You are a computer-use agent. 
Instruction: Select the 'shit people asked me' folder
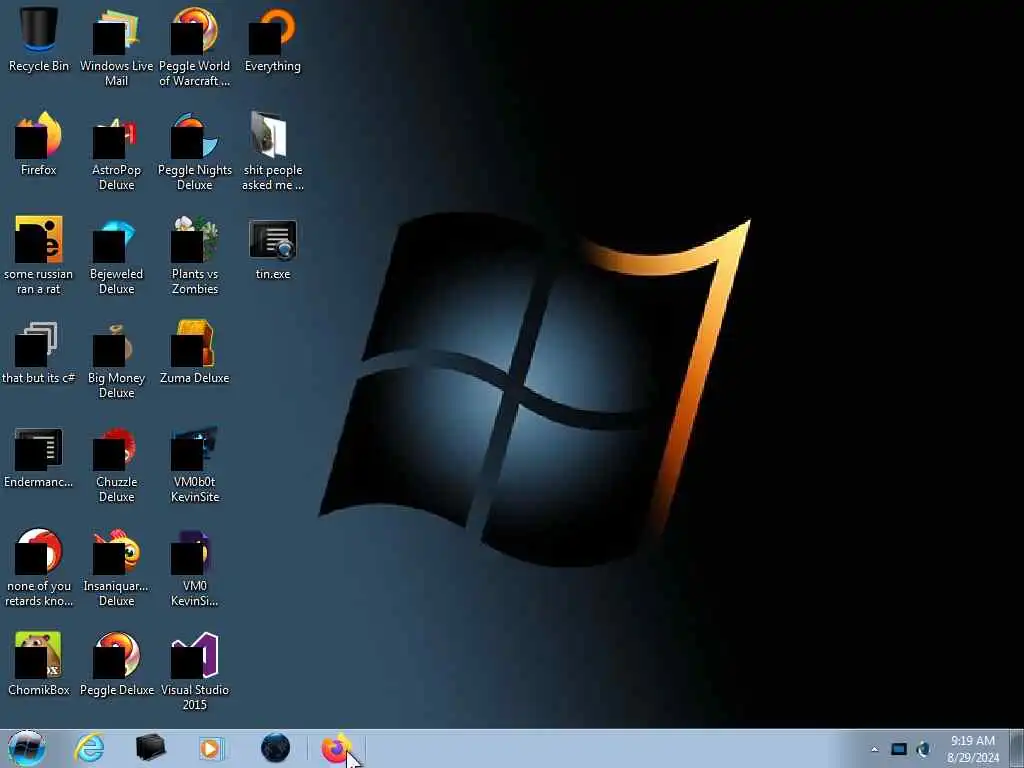[x=273, y=152]
